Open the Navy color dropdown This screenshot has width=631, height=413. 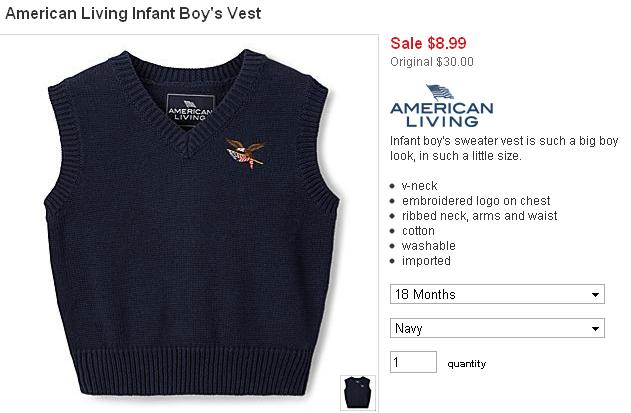497,328
